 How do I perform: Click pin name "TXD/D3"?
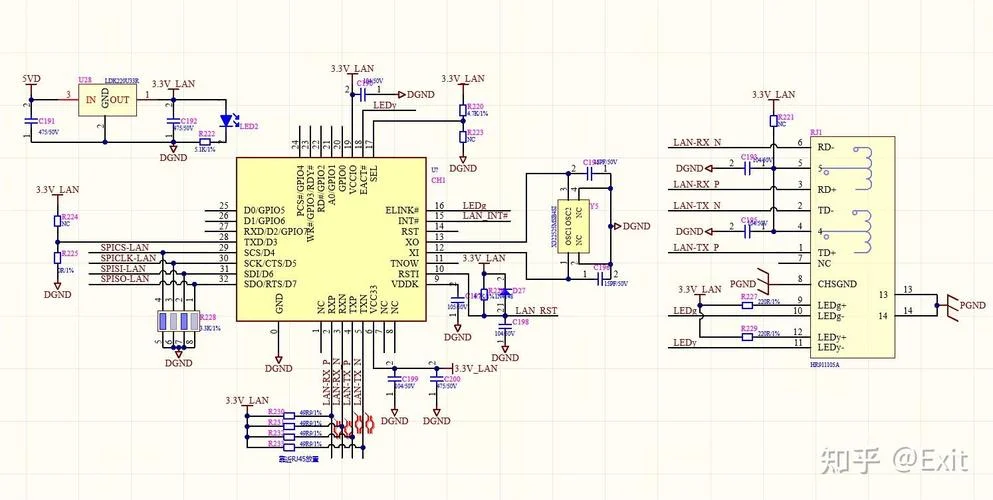pos(260,242)
